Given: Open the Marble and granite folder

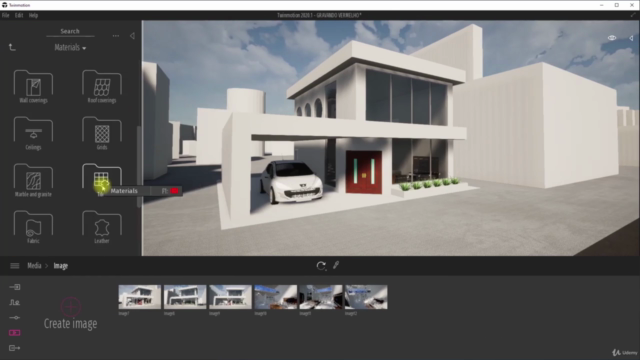Looking at the screenshot, I should point(33,180).
